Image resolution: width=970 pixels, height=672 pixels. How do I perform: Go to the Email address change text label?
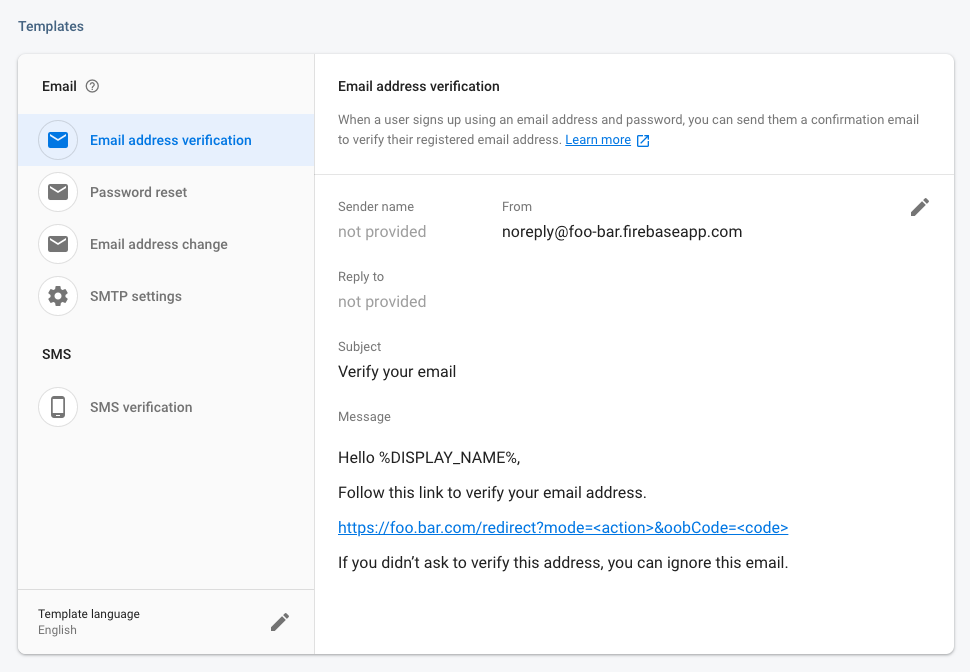coord(159,244)
